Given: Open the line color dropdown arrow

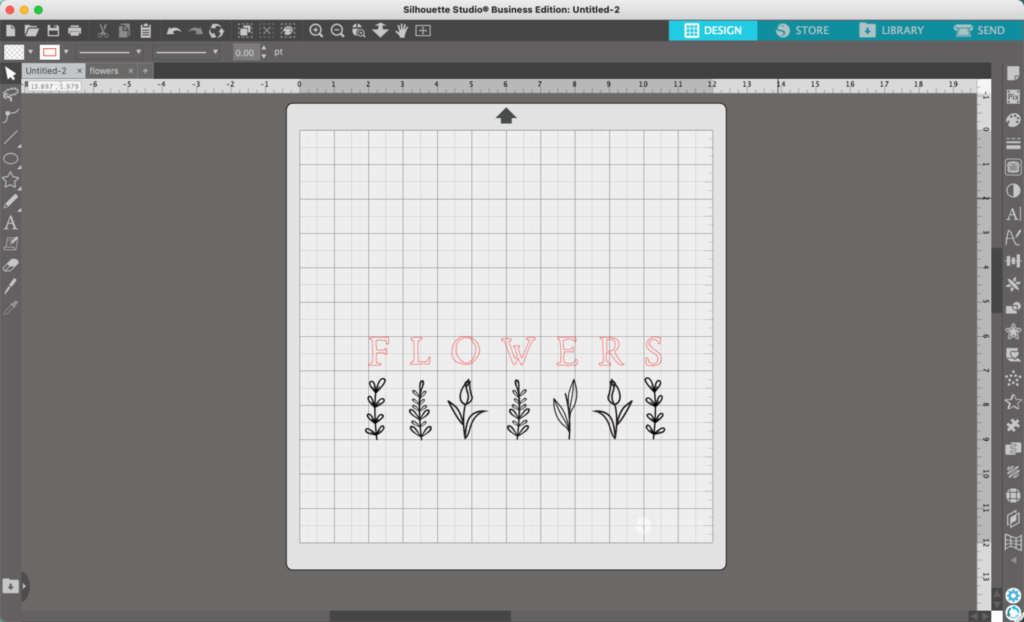Looking at the screenshot, I should pyautogui.click(x=65, y=52).
